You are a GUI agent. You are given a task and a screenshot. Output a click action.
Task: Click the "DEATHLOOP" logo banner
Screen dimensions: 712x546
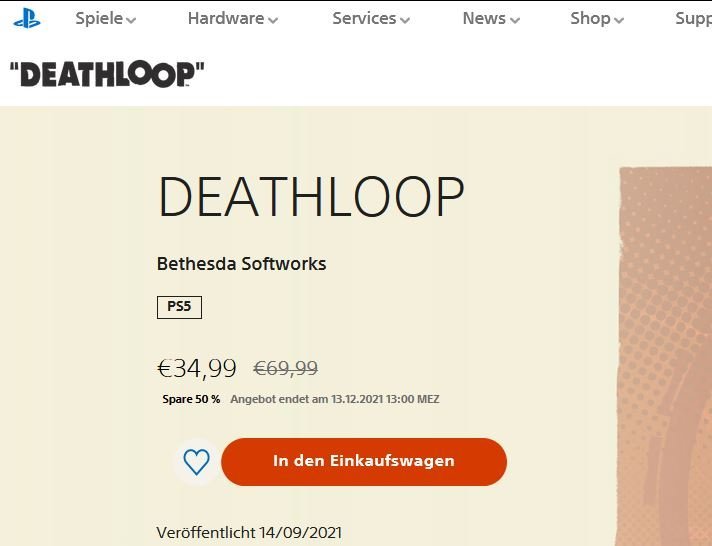(107, 74)
